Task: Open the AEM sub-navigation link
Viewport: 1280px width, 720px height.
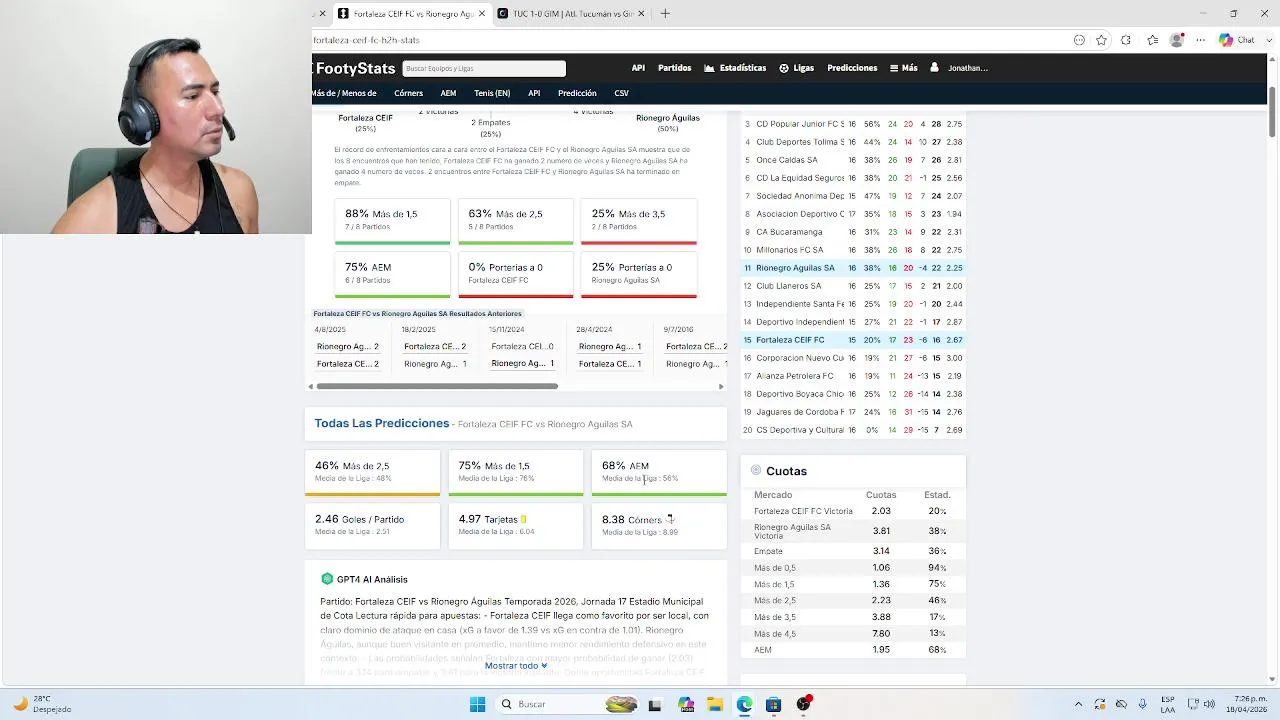Action: [x=448, y=93]
